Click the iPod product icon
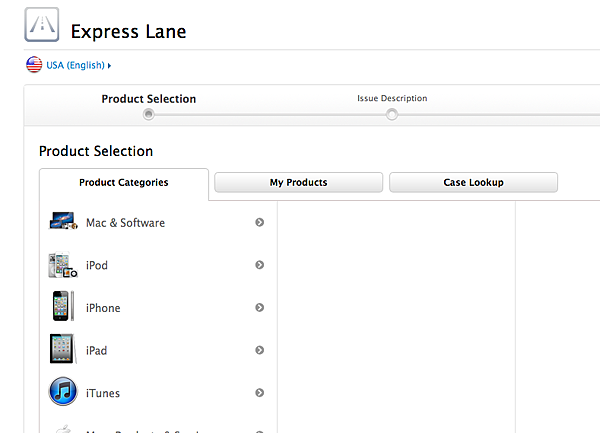This screenshot has width=600, height=433. pos(63,265)
